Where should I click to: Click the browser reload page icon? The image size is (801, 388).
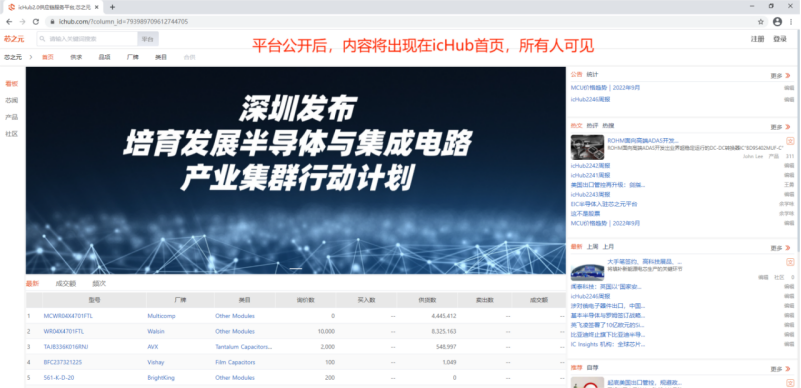[36, 22]
